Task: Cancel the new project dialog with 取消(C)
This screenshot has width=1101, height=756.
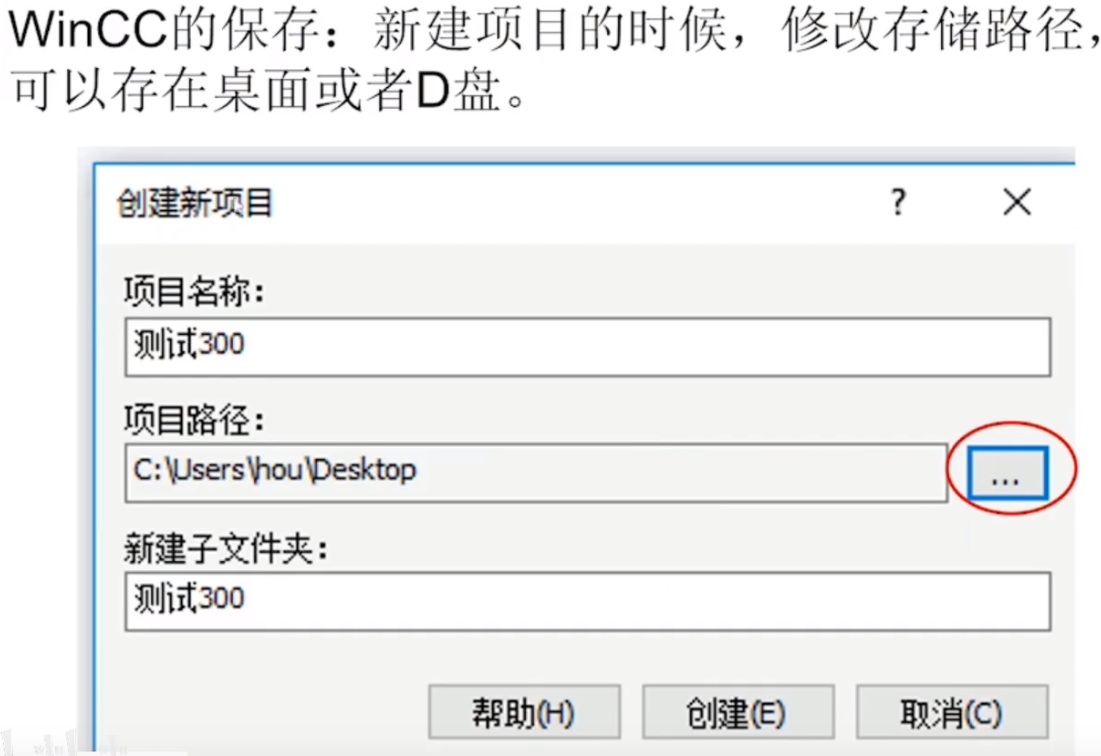Action: (x=952, y=712)
